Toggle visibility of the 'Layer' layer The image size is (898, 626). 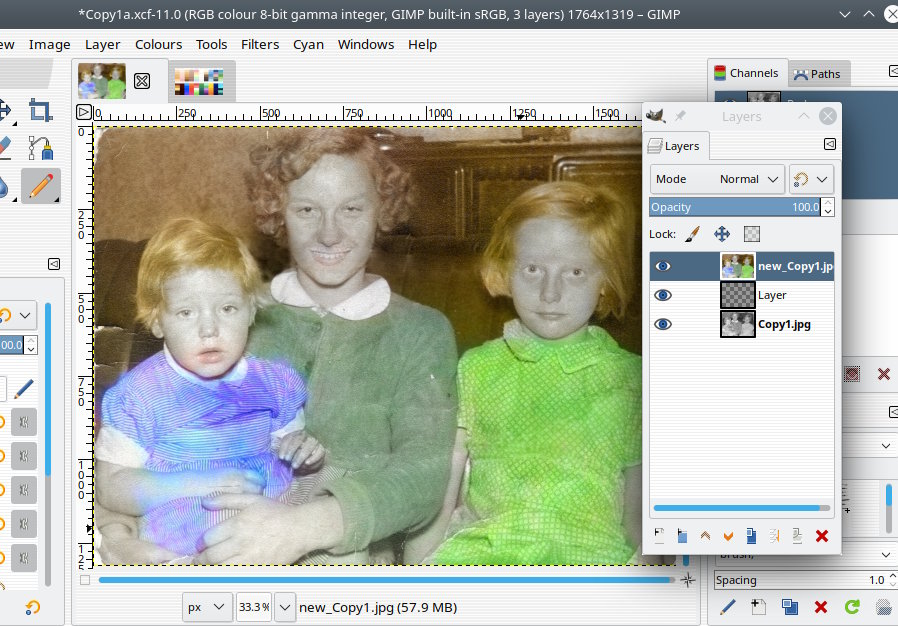663,295
